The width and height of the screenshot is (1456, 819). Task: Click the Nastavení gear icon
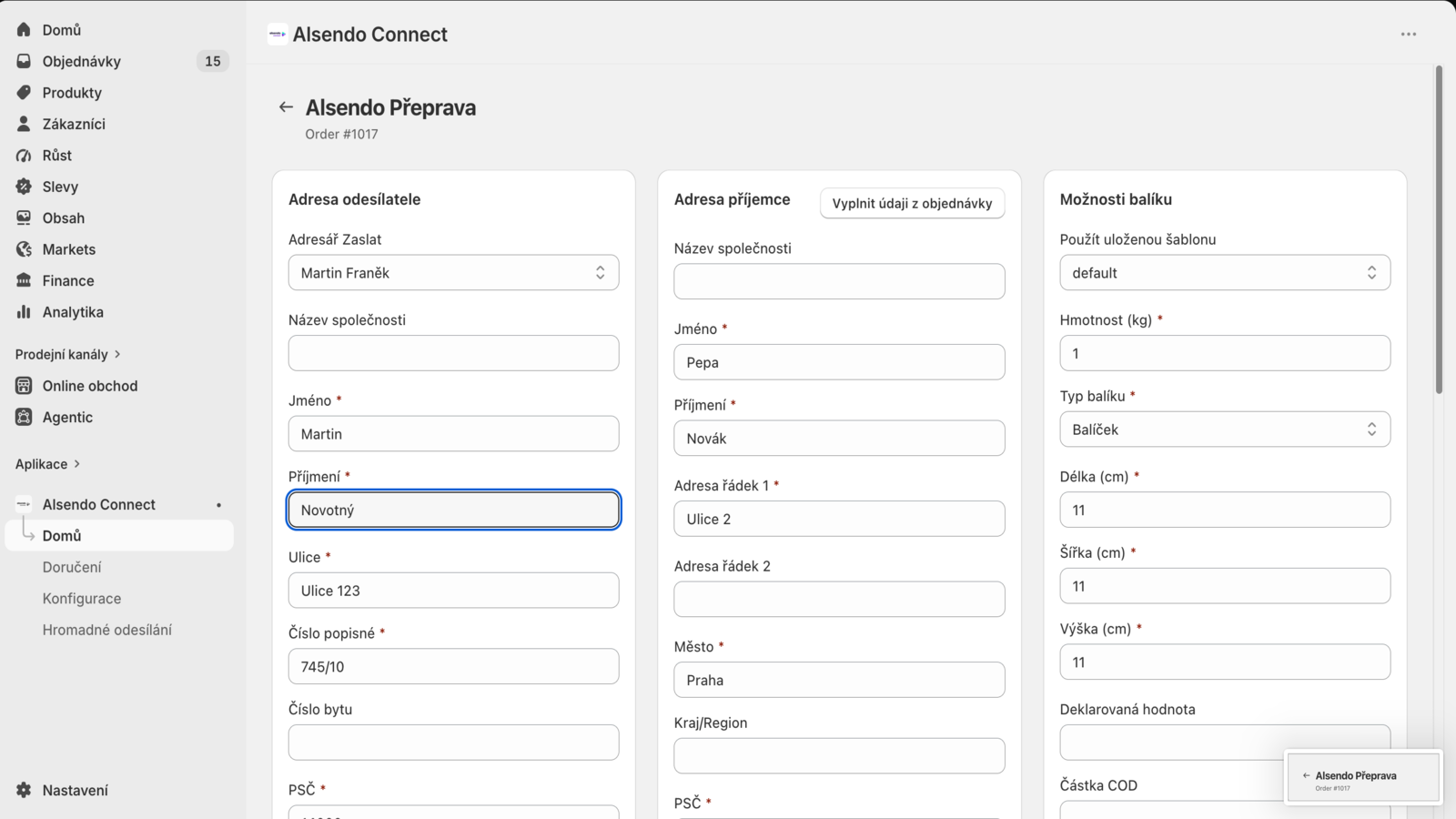(24, 791)
